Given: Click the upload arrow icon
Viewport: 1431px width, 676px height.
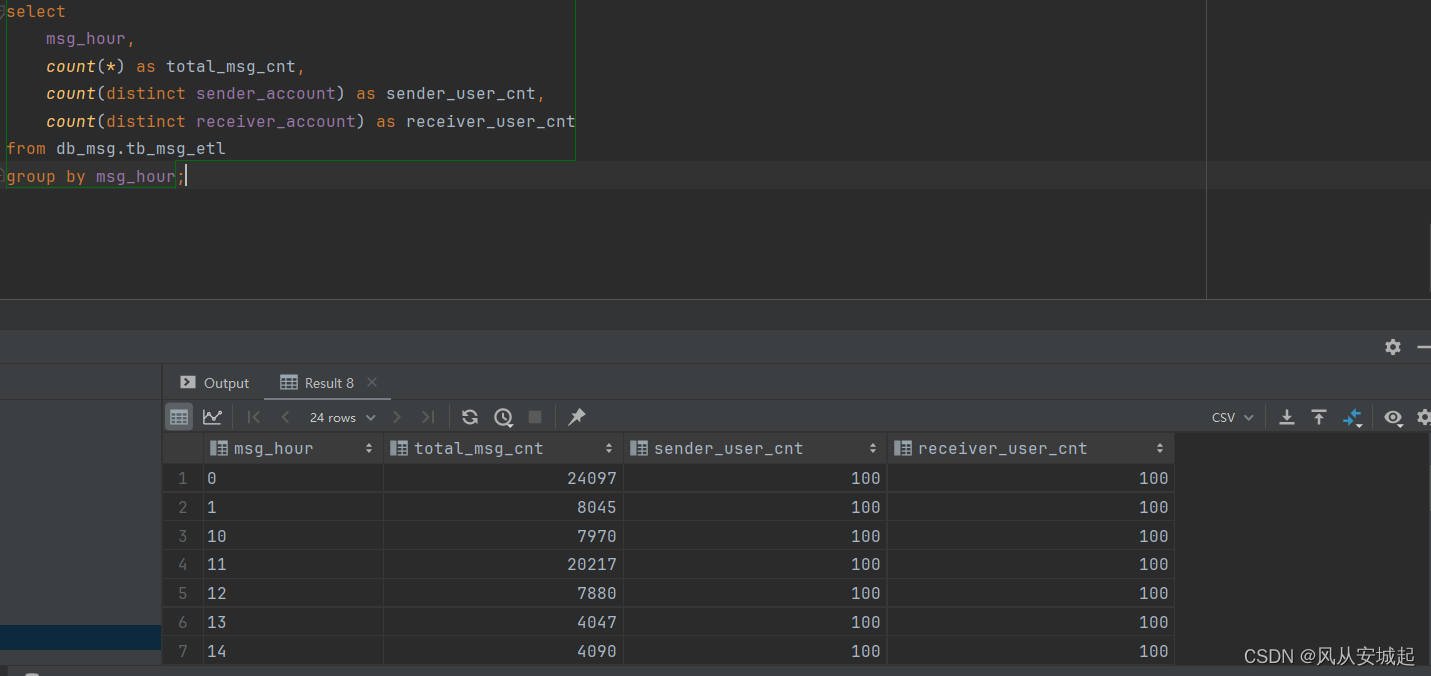Looking at the screenshot, I should pos(1319,417).
